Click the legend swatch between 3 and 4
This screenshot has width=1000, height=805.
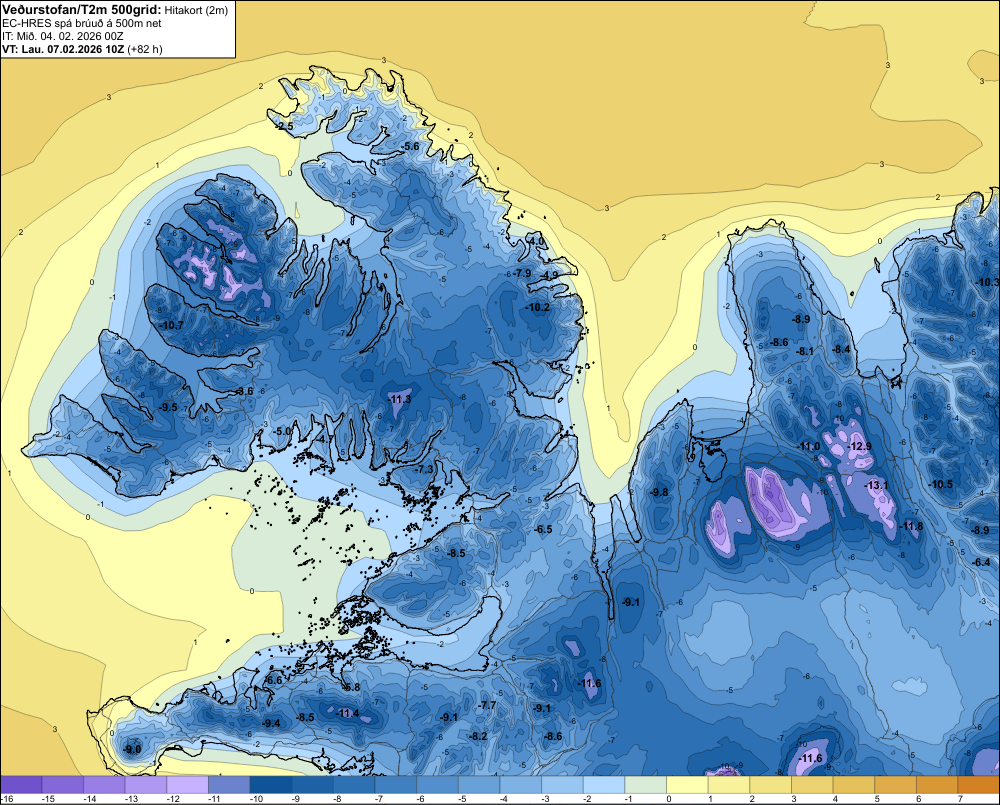(812, 784)
